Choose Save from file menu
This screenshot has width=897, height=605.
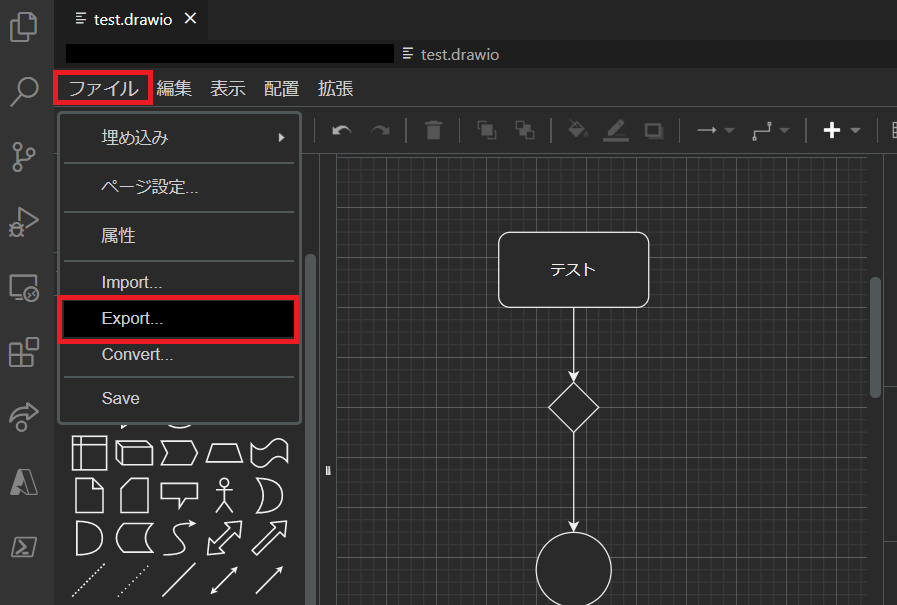(179, 398)
